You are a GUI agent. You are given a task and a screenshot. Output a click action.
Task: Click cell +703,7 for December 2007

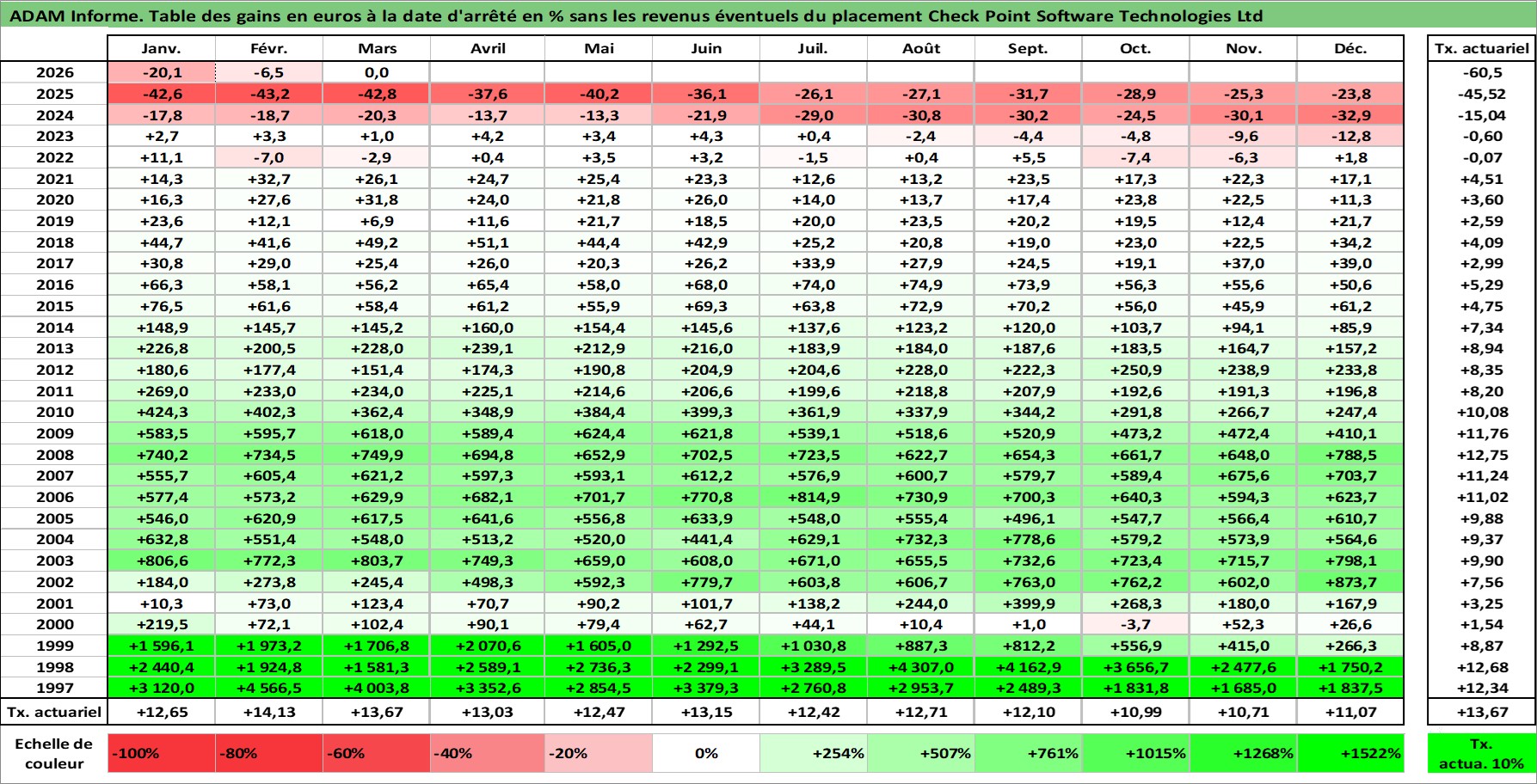click(1350, 475)
